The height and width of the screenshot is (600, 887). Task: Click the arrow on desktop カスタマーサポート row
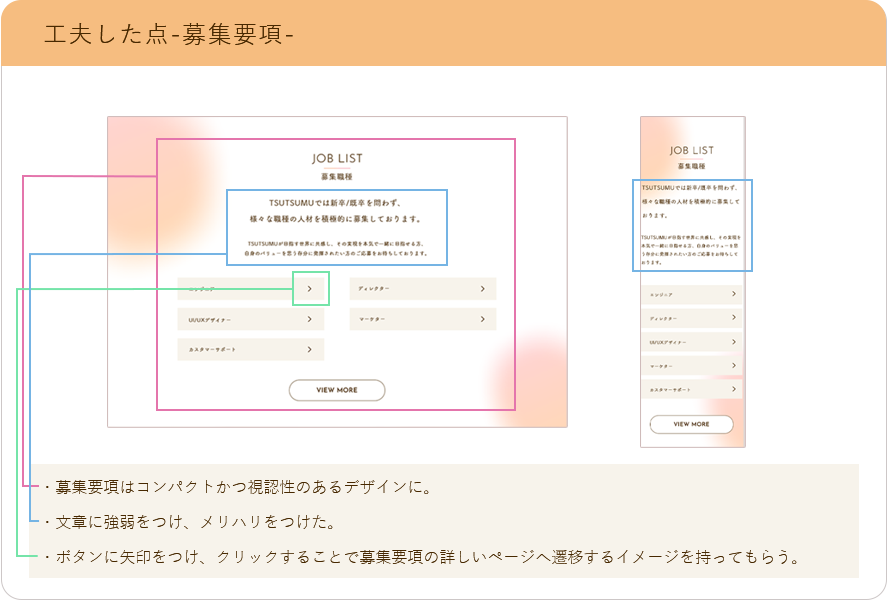coord(310,349)
